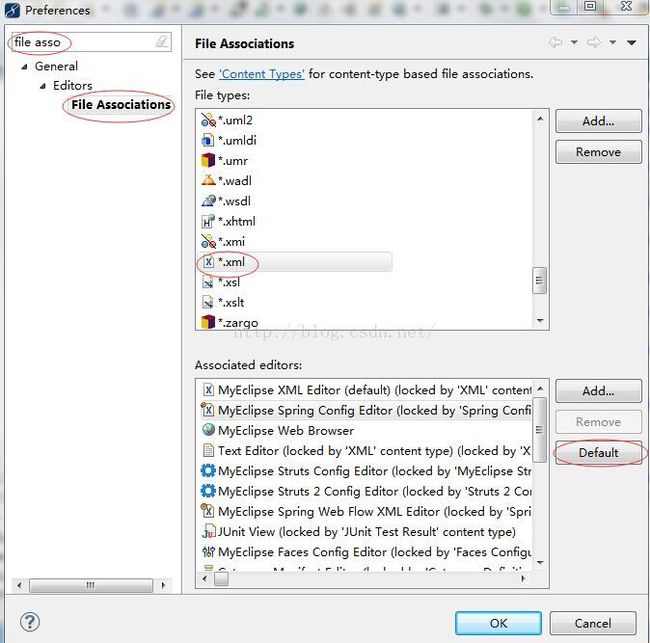Open Preferences help question mark icon

point(30,622)
